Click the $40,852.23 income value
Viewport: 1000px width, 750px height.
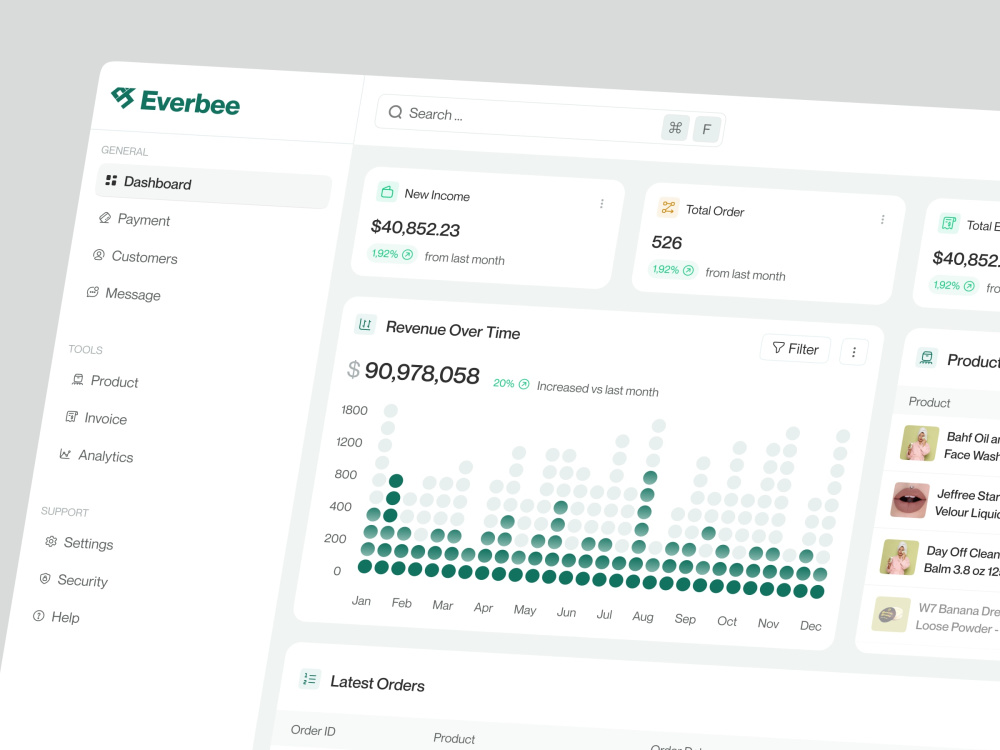click(x=415, y=228)
